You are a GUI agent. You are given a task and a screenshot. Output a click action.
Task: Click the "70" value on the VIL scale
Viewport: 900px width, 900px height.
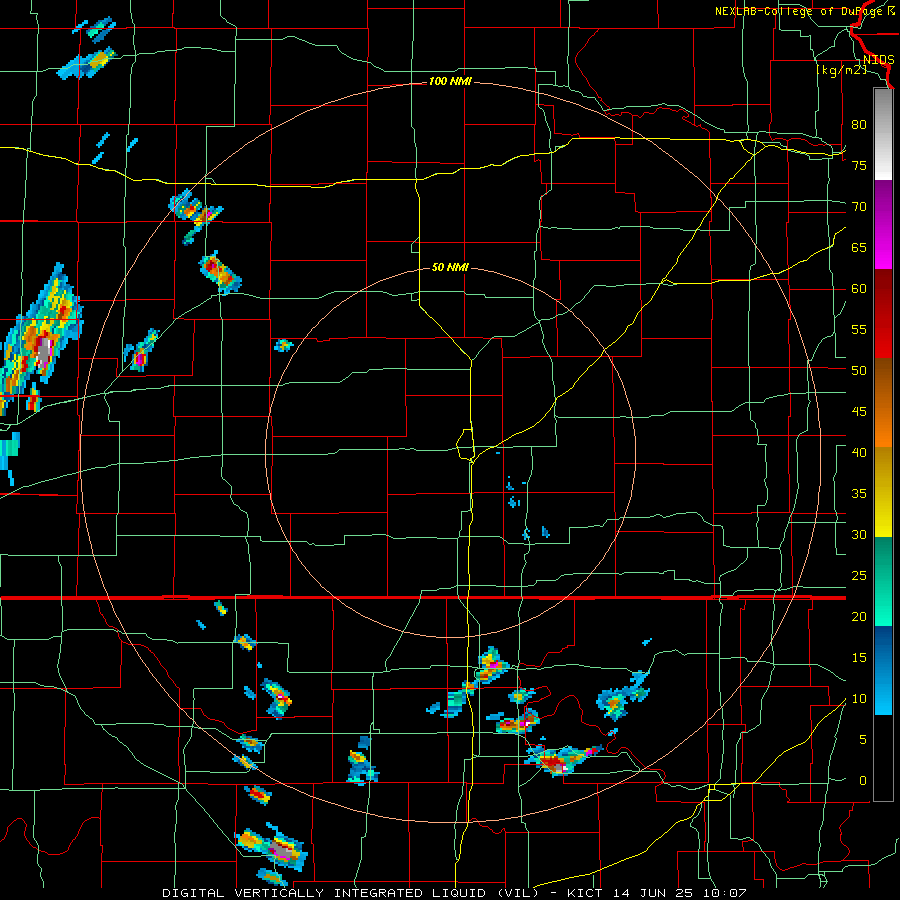859,207
